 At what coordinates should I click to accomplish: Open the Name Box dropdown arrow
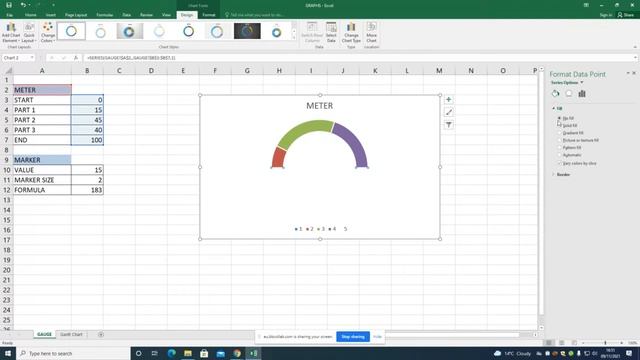click(x=32, y=58)
